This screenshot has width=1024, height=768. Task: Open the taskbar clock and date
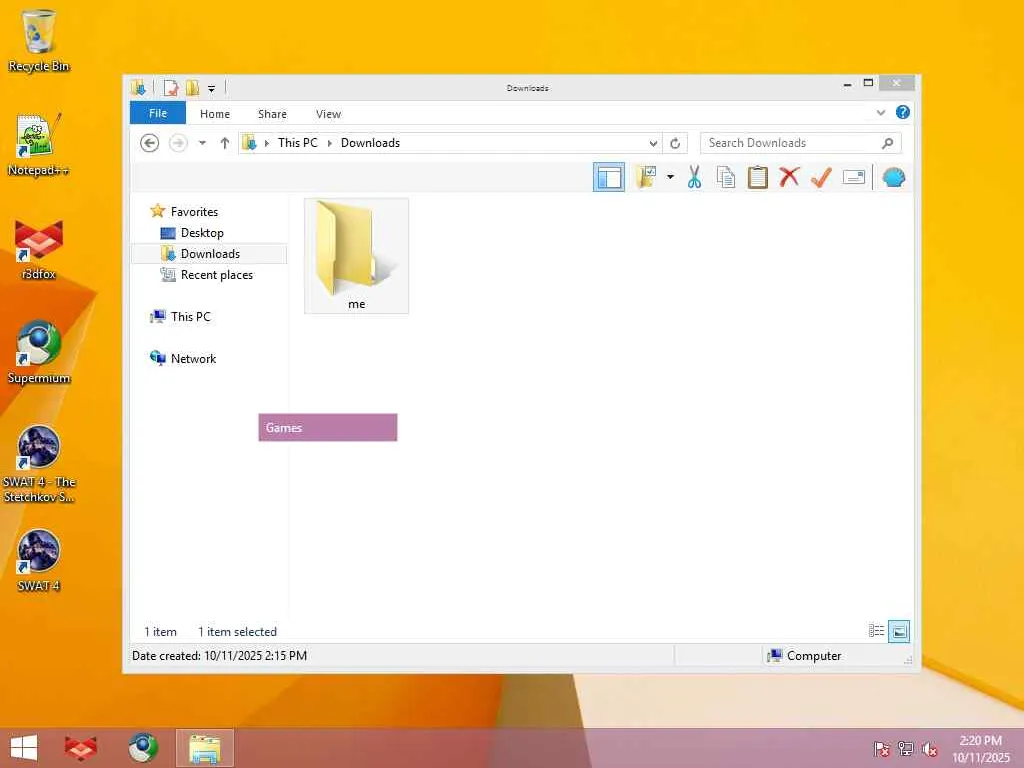coord(980,748)
